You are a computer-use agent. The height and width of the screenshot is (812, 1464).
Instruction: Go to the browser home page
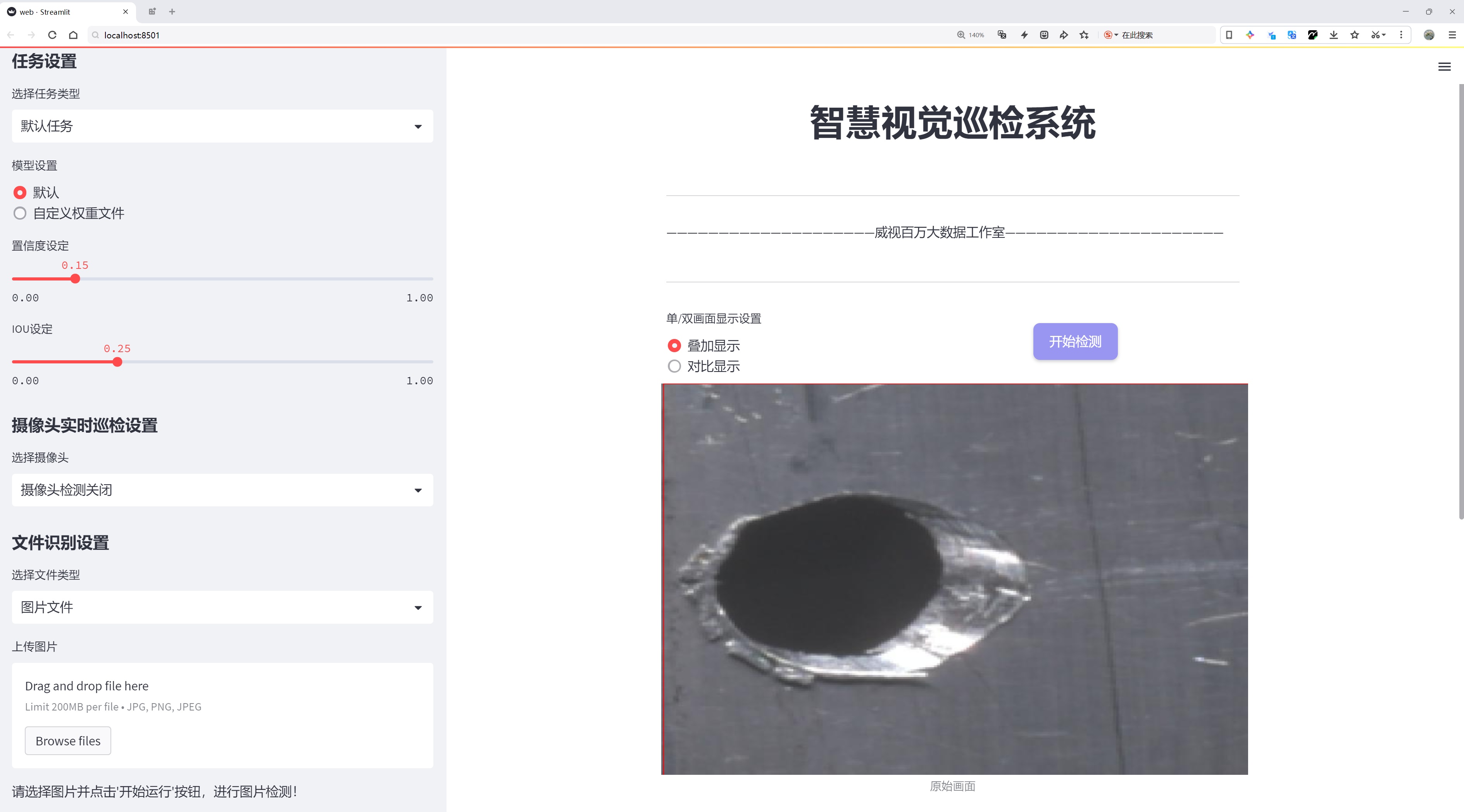tap(73, 34)
